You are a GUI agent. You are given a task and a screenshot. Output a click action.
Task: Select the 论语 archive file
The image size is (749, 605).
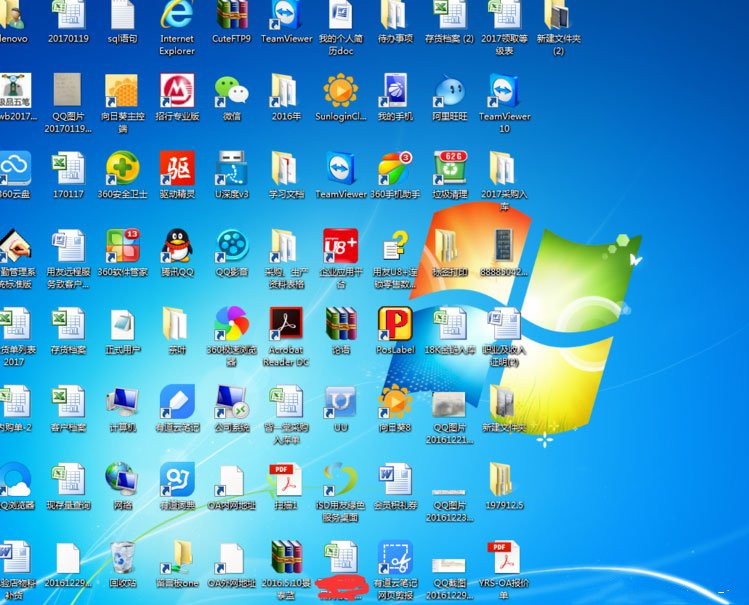click(x=341, y=330)
